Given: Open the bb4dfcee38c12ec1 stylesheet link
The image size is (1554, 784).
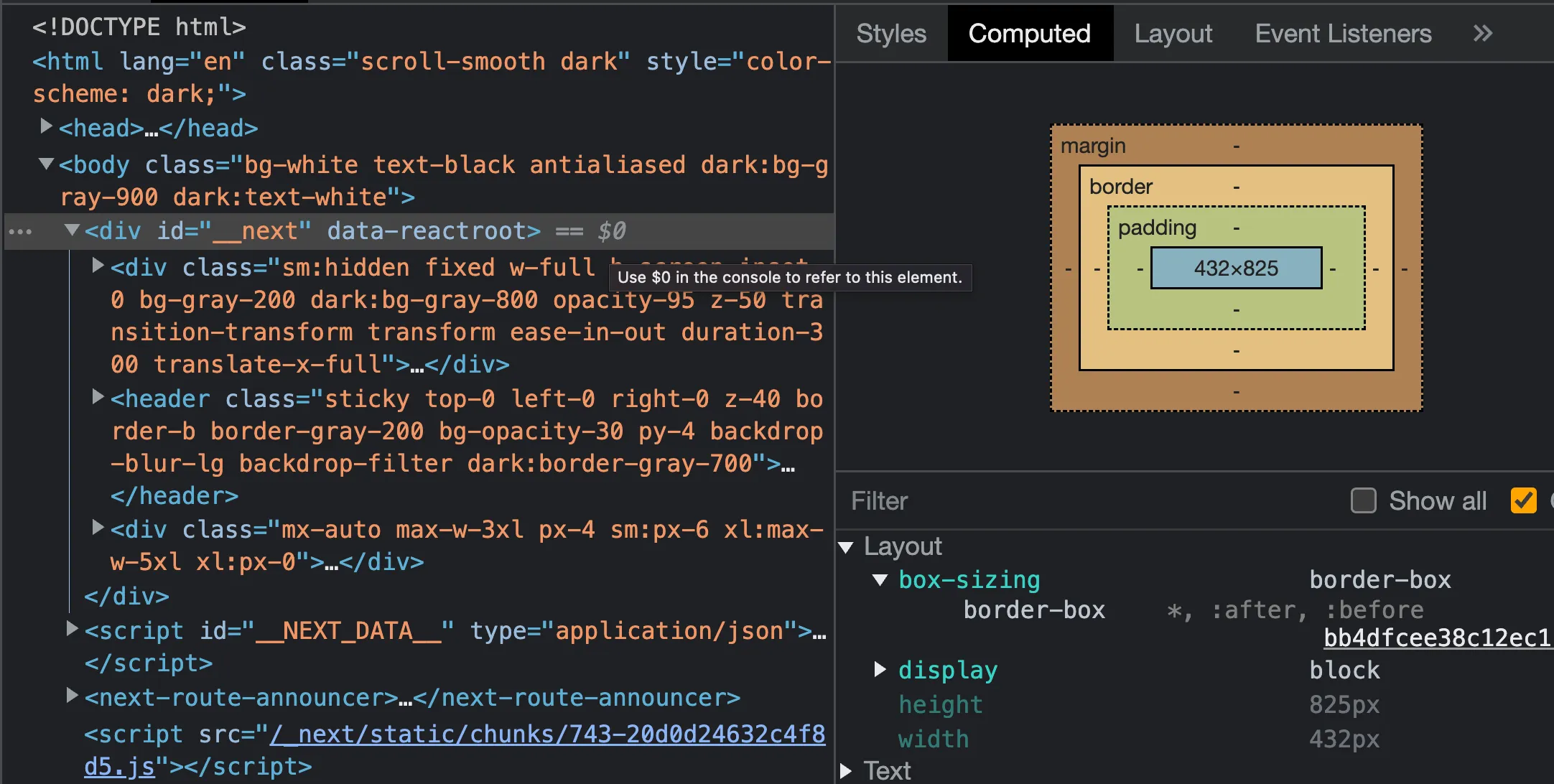Looking at the screenshot, I should click(1438, 638).
